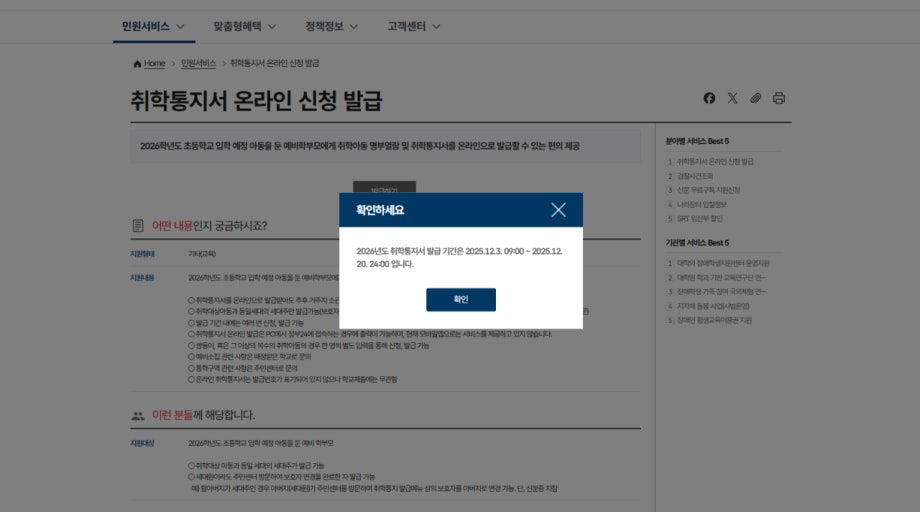Open the 대학원 학과 기반 교육연구단 link
The image size is (920, 512).
click(722, 277)
